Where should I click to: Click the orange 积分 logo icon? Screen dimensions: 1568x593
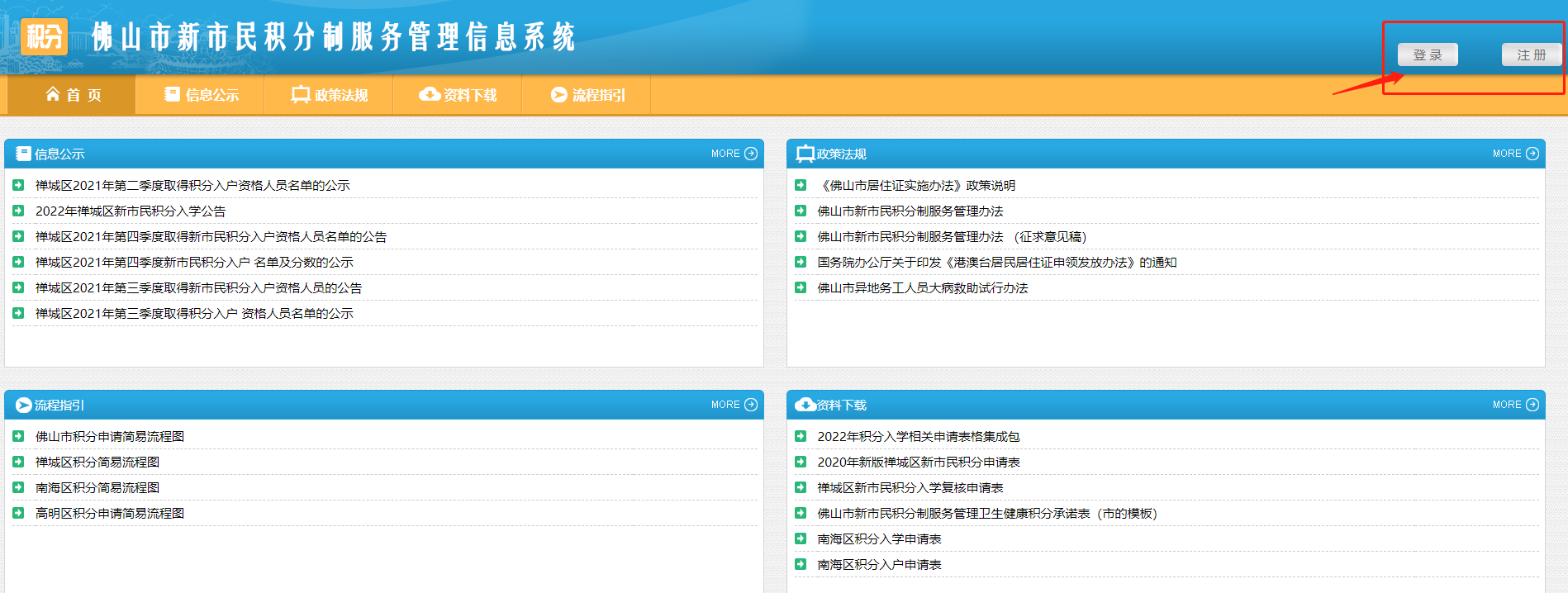[x=44, y=37]
